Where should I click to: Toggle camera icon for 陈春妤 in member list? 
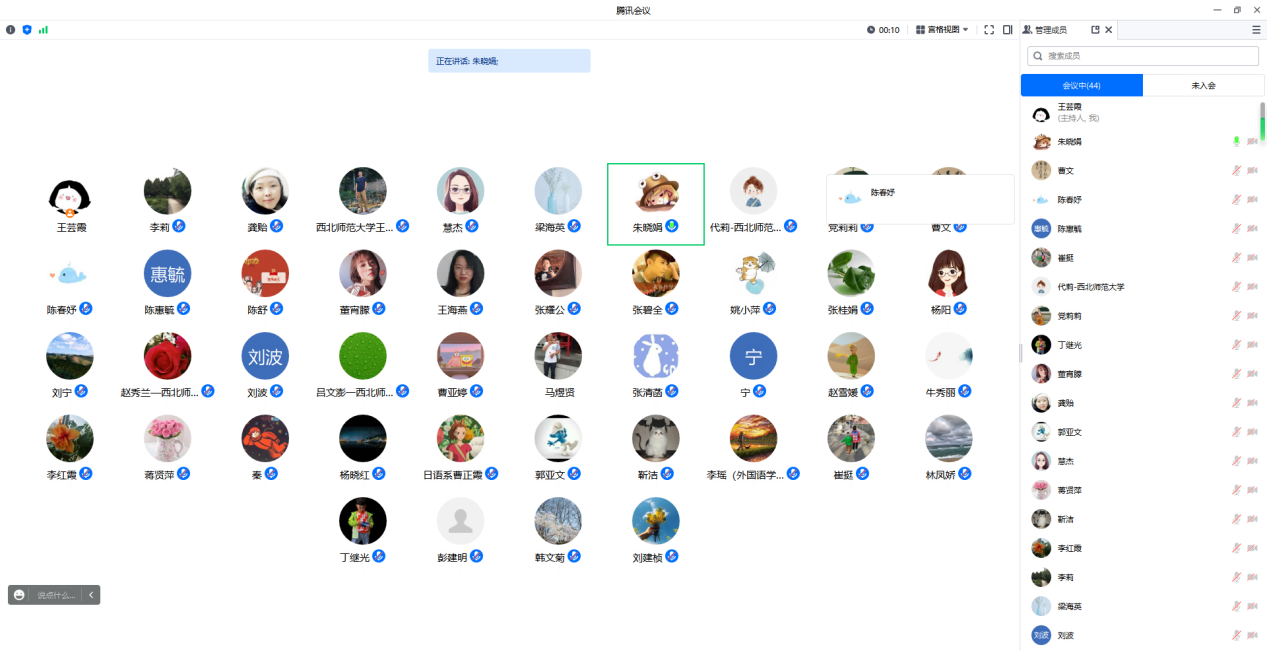click(x=1252, y=200)
